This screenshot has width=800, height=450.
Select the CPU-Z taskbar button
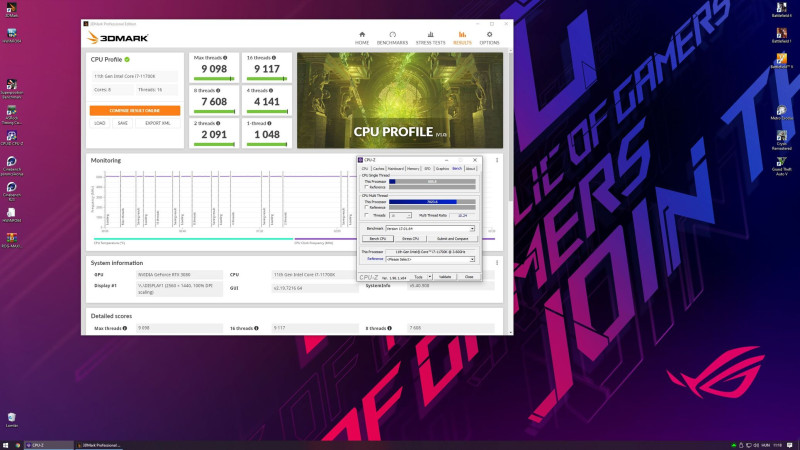point(48,445)
